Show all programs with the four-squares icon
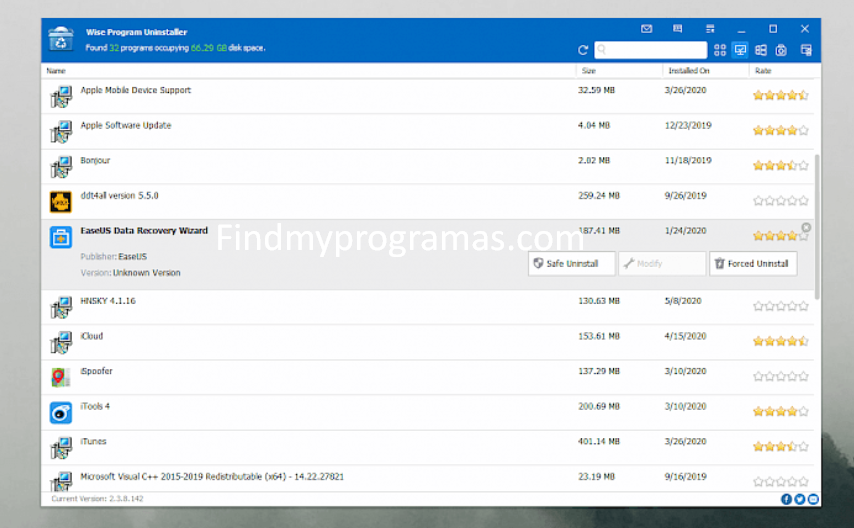This screenshot has width=854, height=528. 719,50
